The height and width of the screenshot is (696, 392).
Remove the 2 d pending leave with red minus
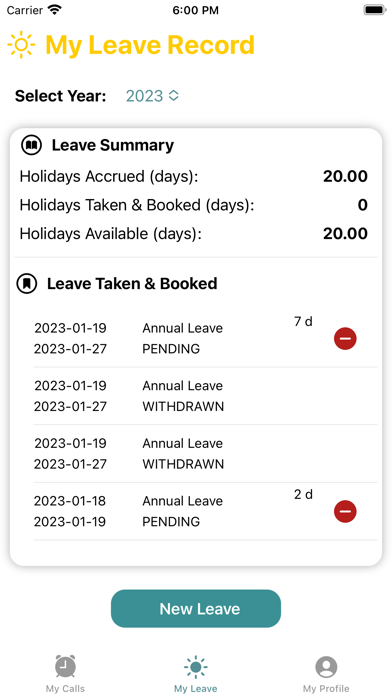click(345, 511)
